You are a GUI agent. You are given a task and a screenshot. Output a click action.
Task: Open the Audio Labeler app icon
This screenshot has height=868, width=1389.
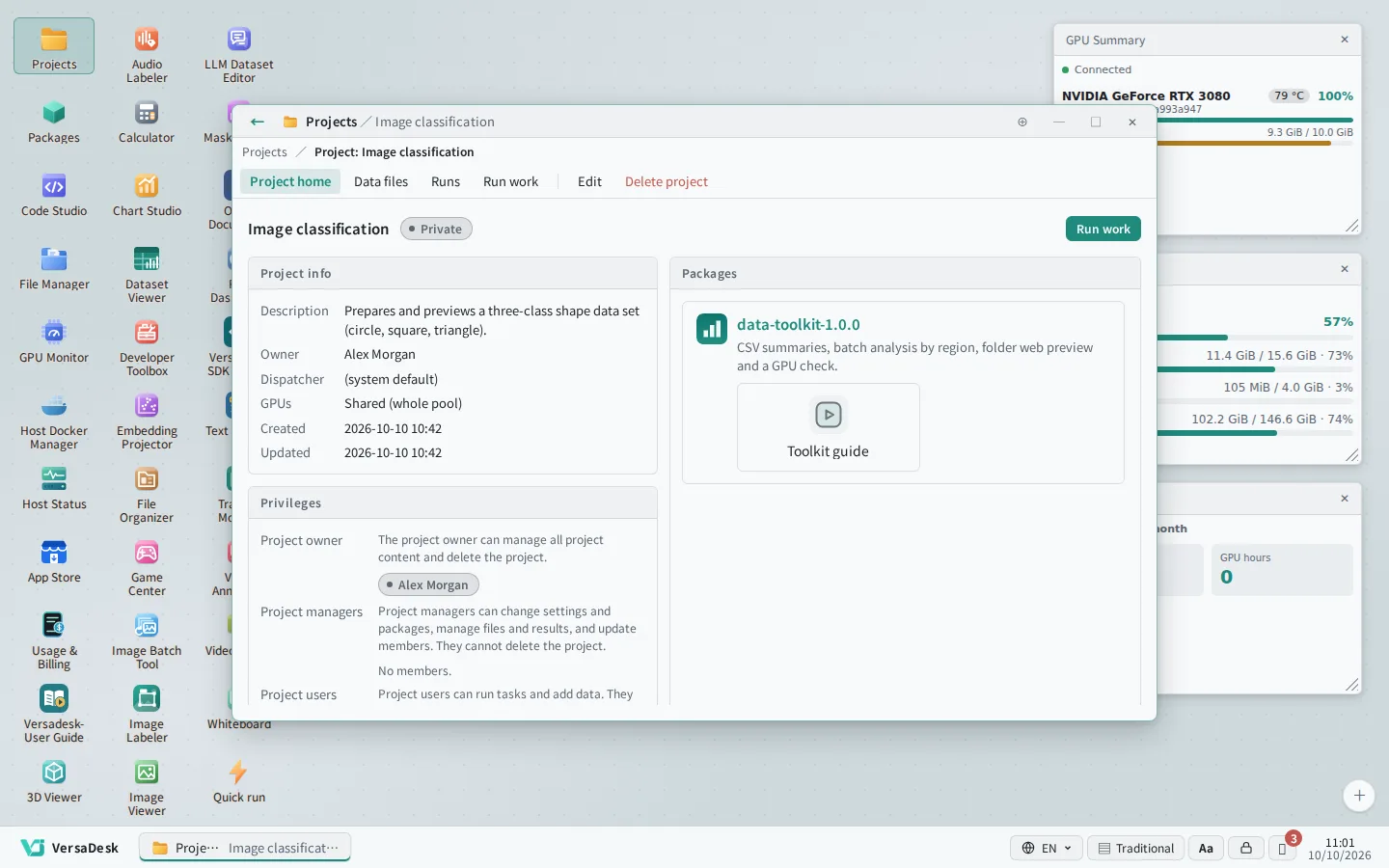click(x=147, y=55)
